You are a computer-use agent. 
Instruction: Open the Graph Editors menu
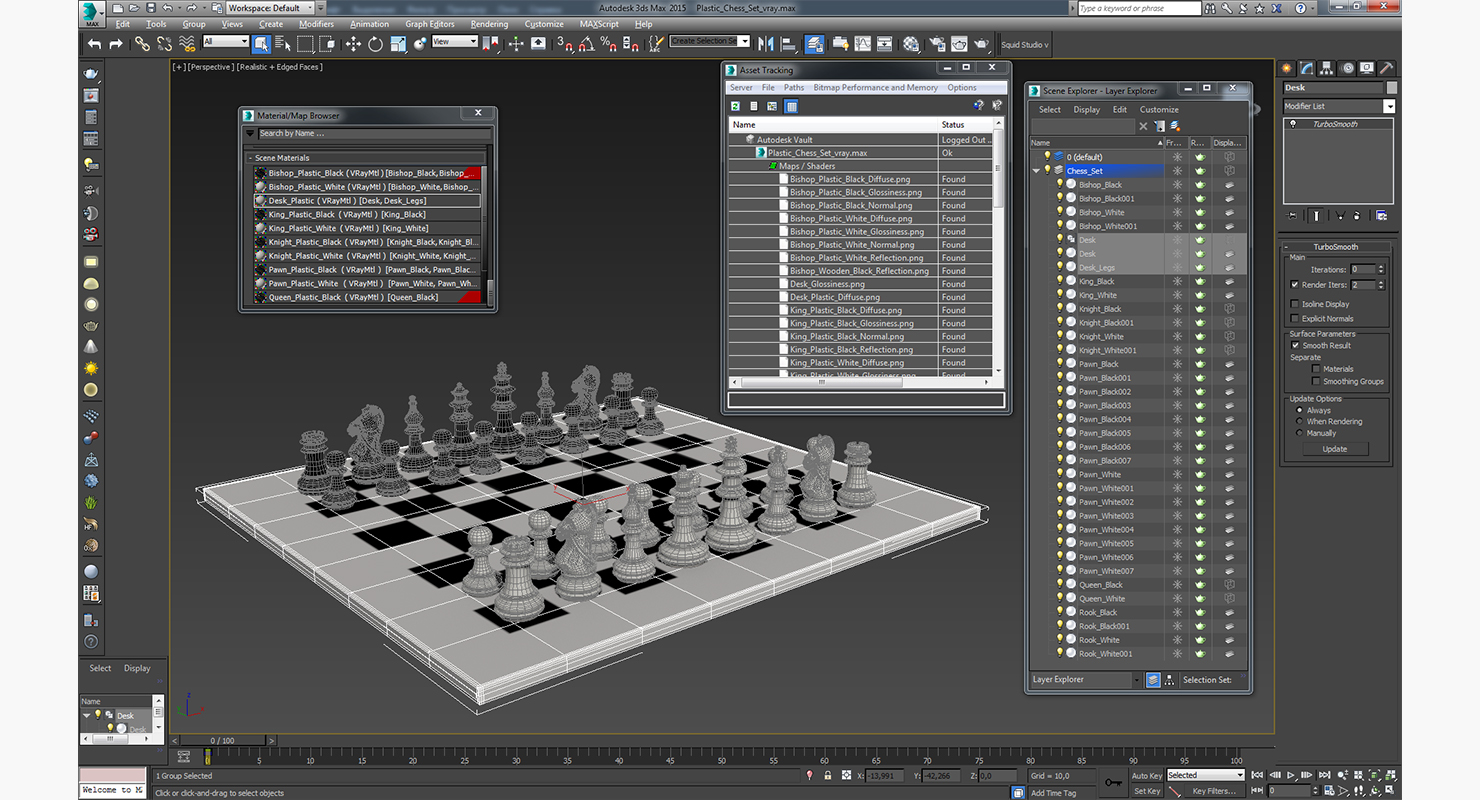[429, 24]
